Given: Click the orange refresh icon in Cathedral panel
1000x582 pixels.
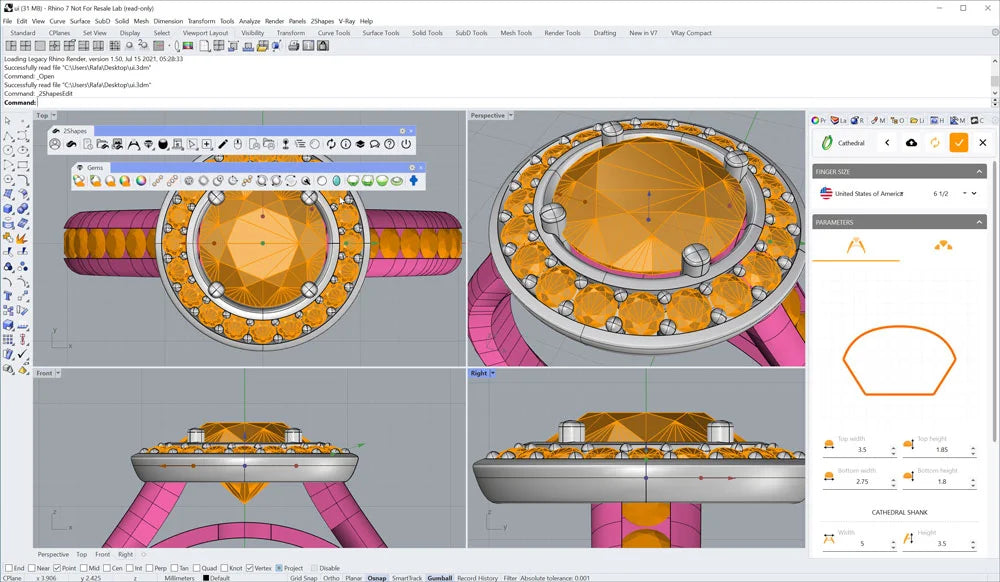Looking at the screenshot, I should (935, 143).
